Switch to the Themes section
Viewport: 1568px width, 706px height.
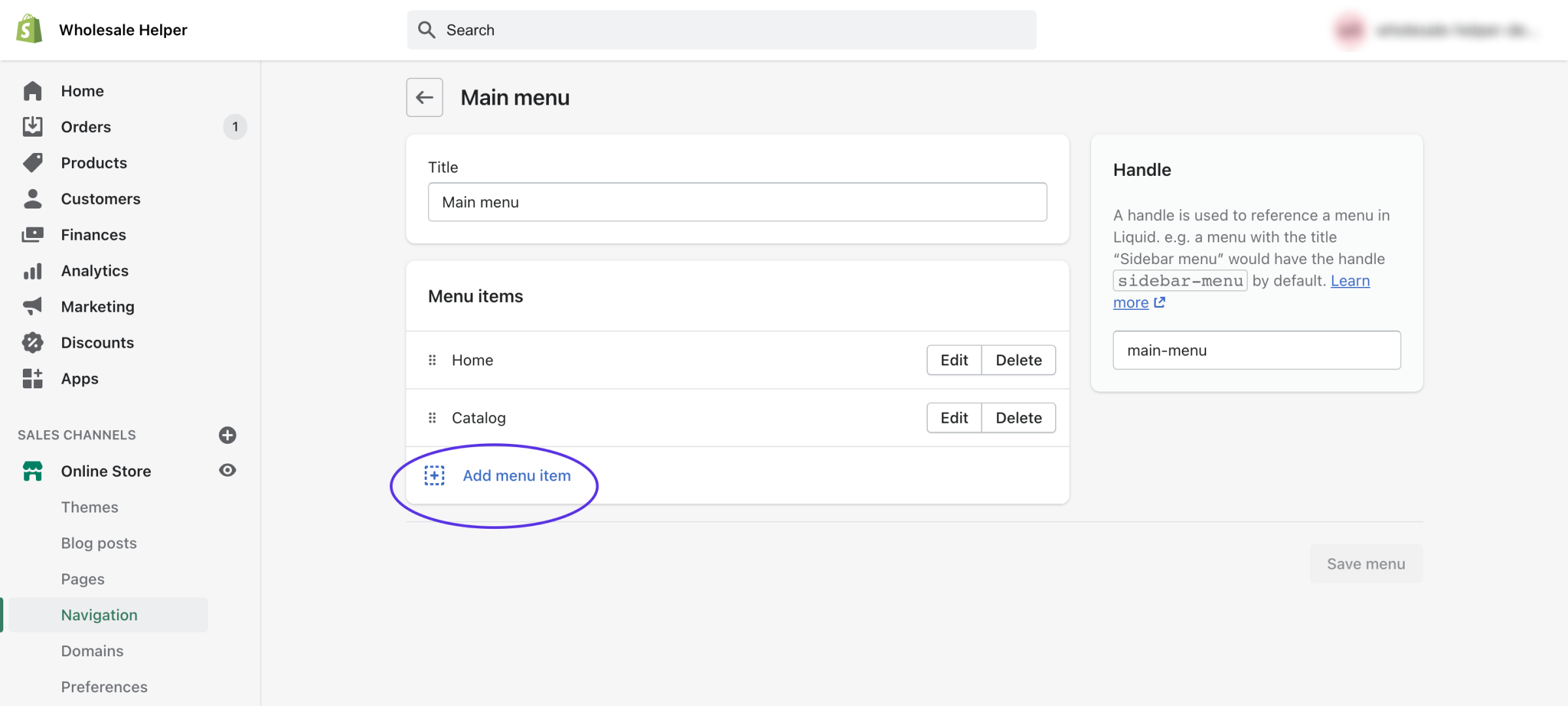point(90,507)
